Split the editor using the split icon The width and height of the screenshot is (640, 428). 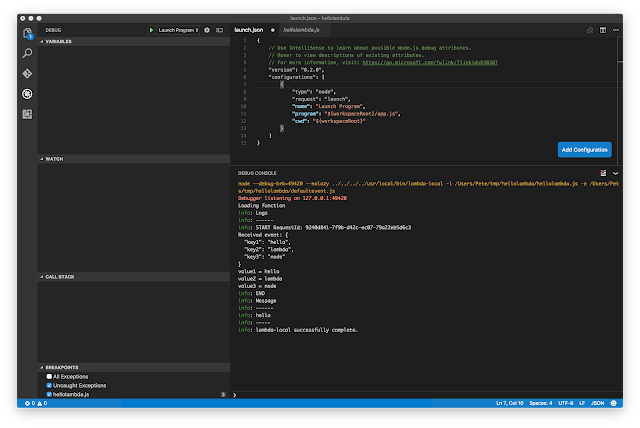tap(605, 30)
